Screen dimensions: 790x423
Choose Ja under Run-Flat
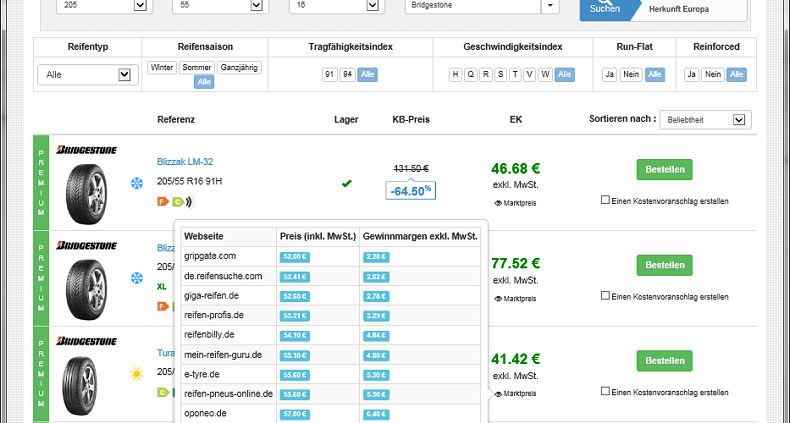coord(610,75)
